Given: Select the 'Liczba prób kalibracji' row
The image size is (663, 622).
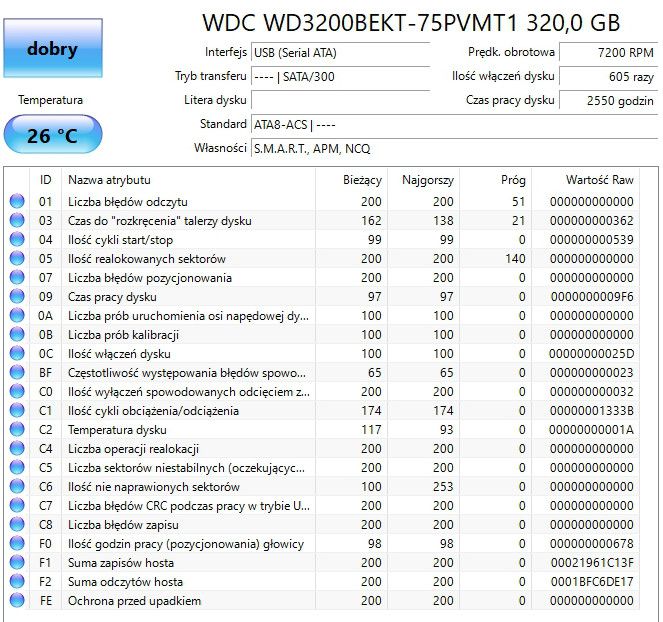Looking at the screenshot, I should tap(321, 334).
